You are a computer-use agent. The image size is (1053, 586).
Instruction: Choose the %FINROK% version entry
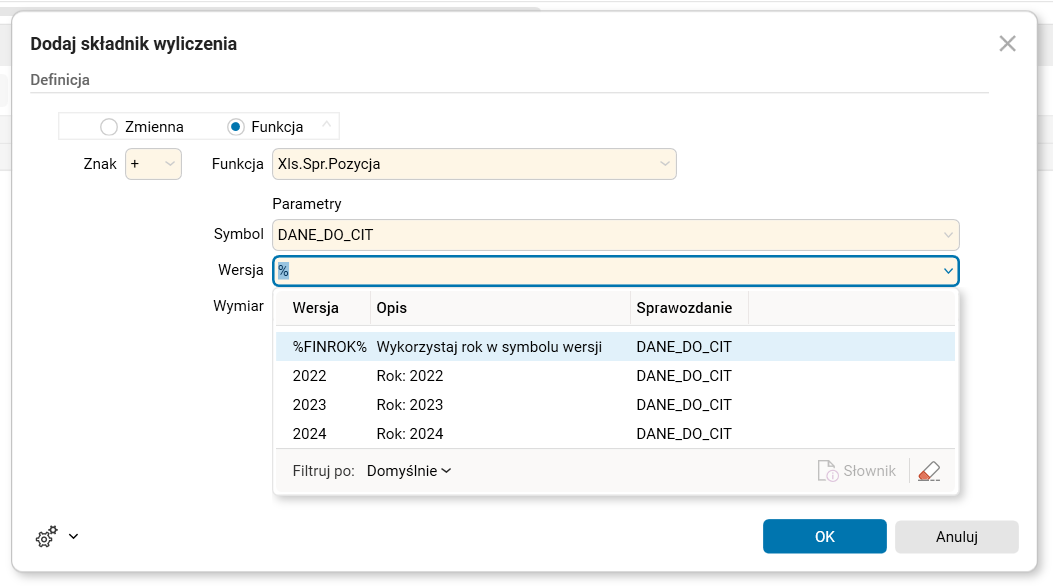coord(329,347)
